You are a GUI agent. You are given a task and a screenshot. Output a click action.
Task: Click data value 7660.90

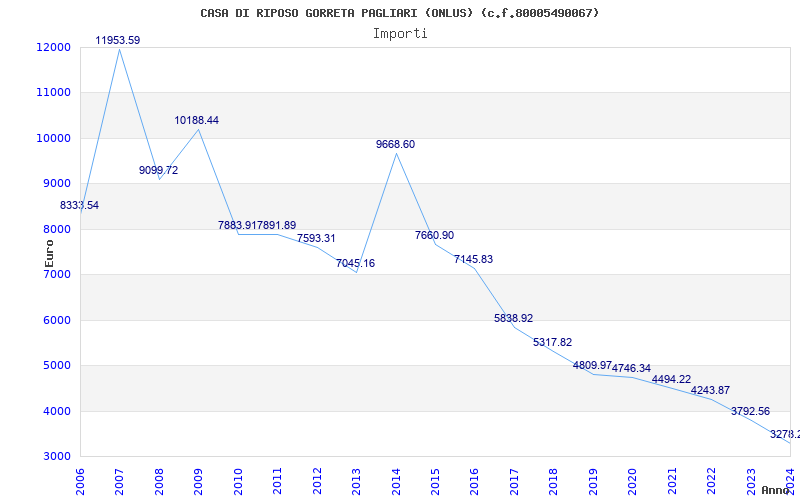point(435,236)
